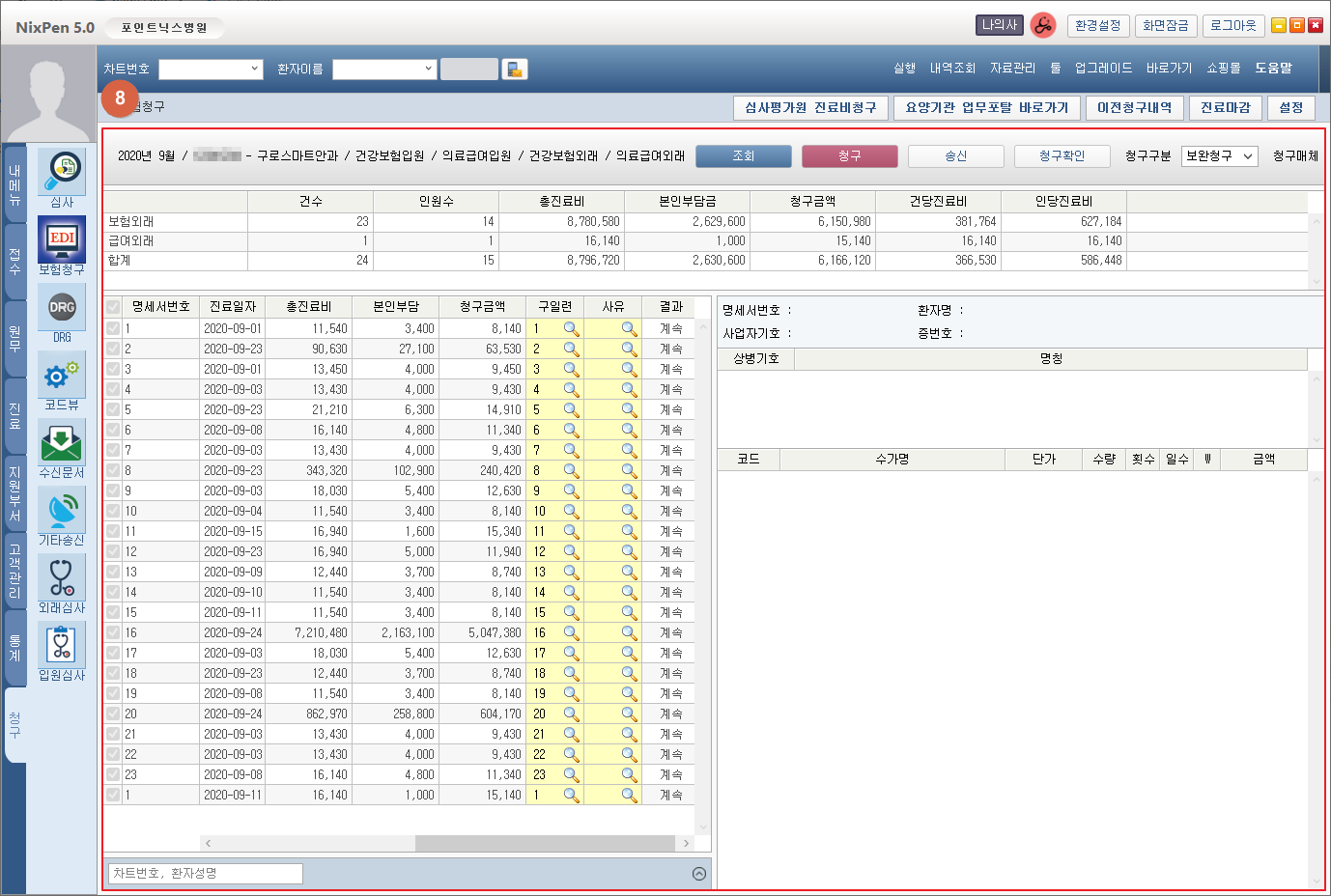The image size is (1331, 896).
Task: Open the DRG icon in sidebar
Action: click(62, 307)
